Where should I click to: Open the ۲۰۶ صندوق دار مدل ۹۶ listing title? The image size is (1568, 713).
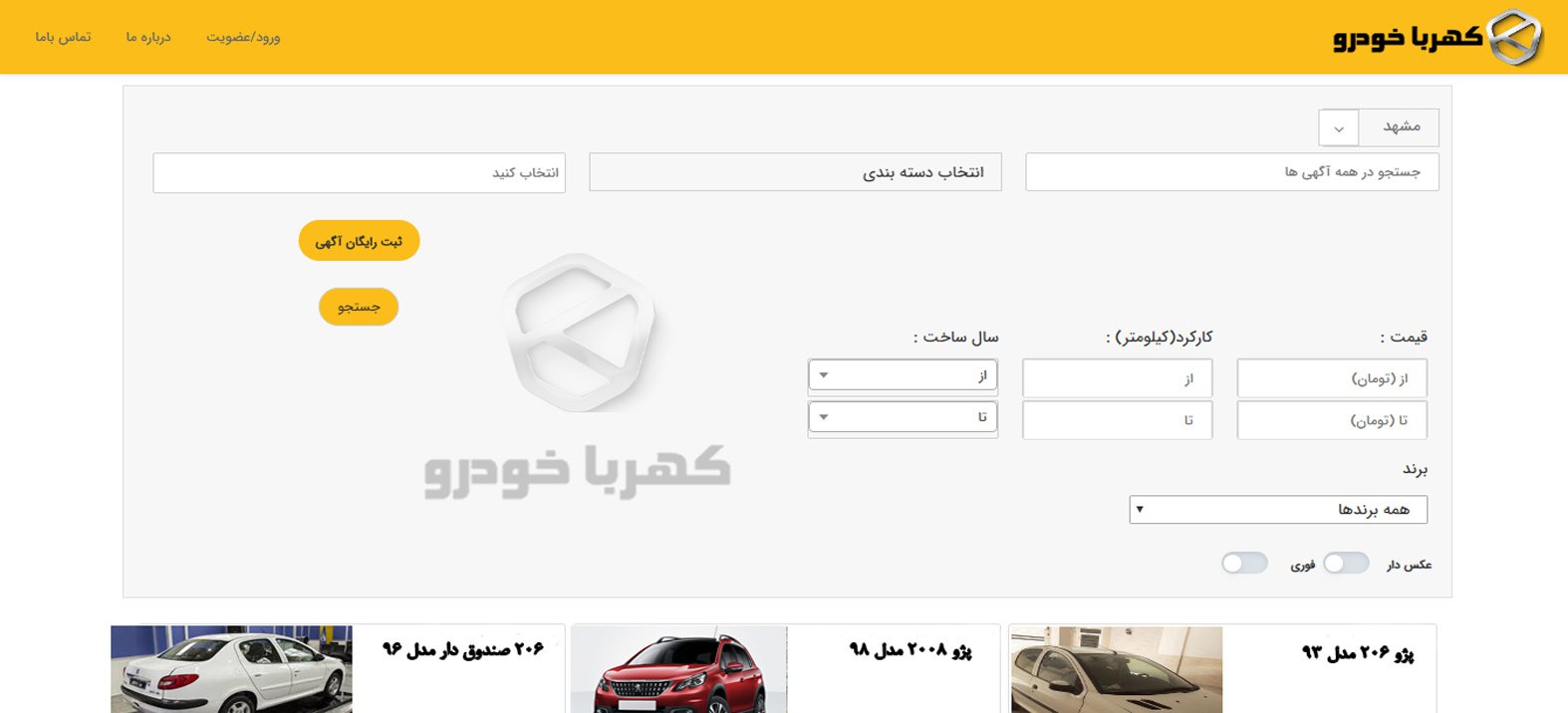(463, 649)
